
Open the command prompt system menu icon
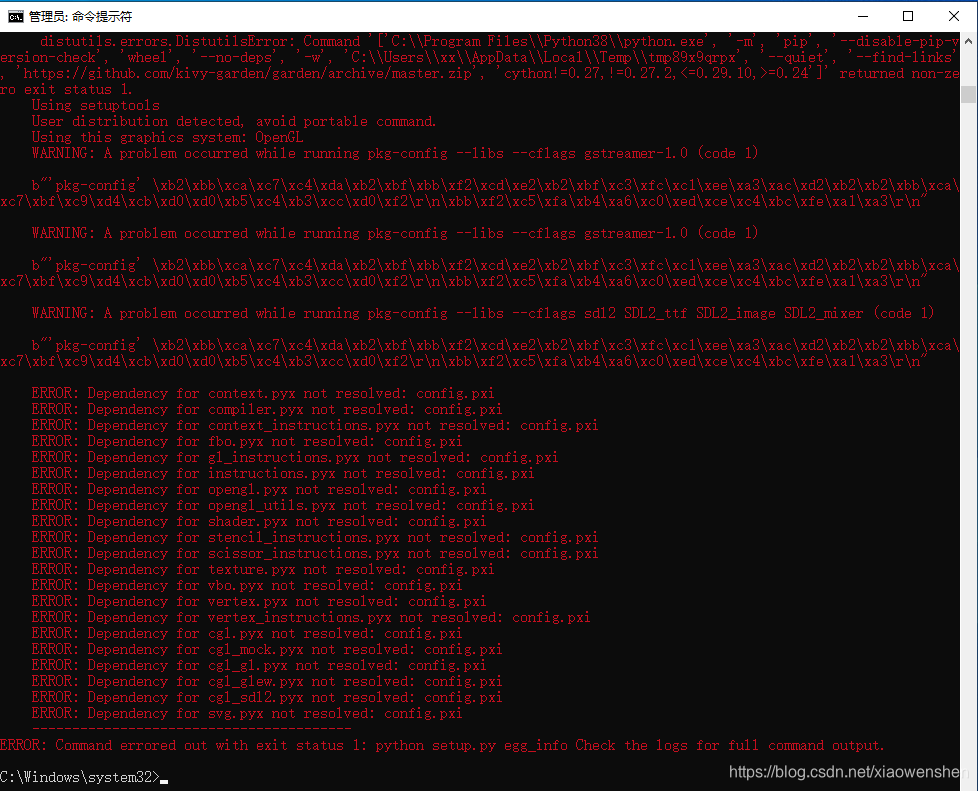pos(16,16)
